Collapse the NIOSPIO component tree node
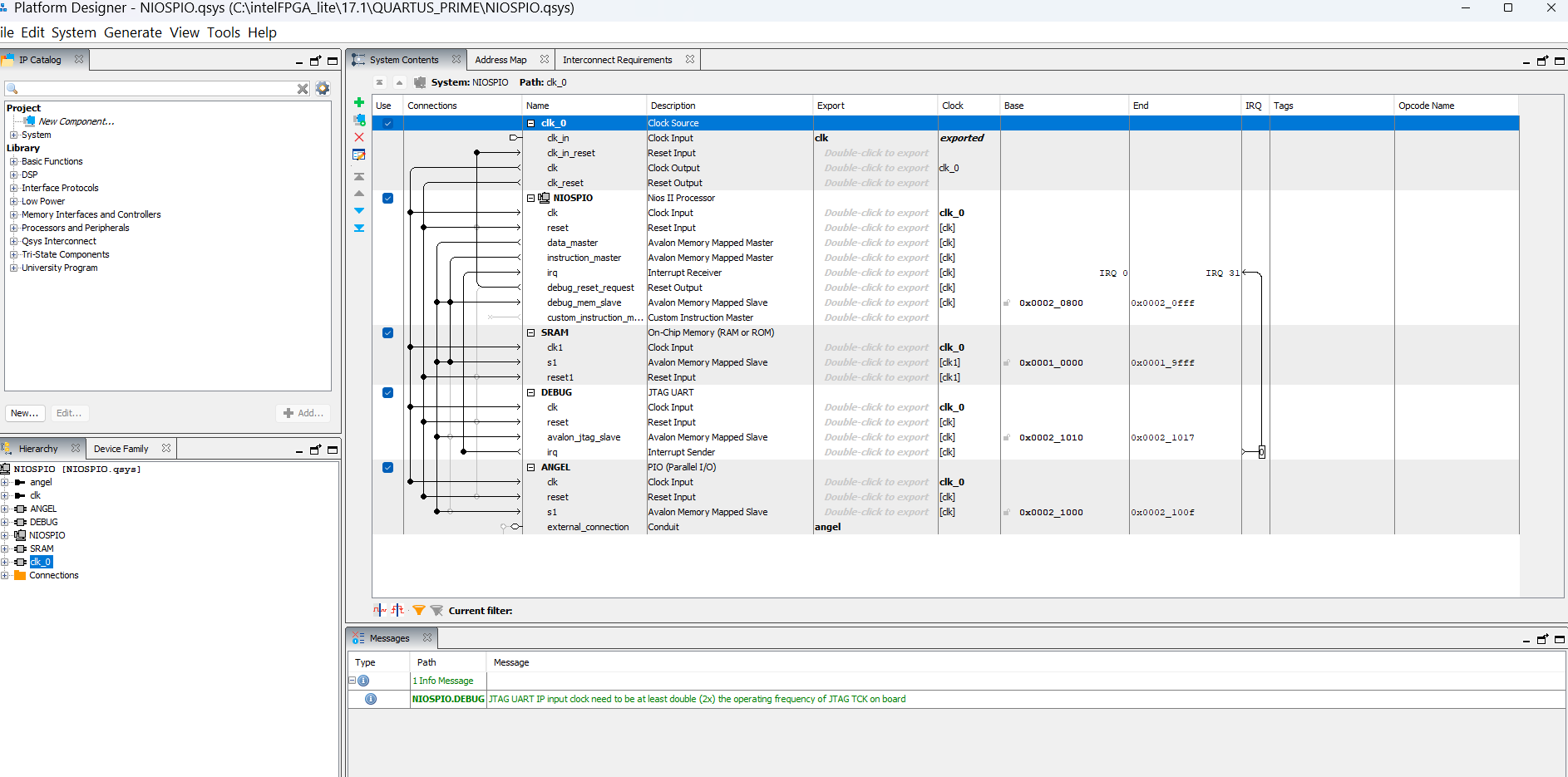 tap(530, 198)
